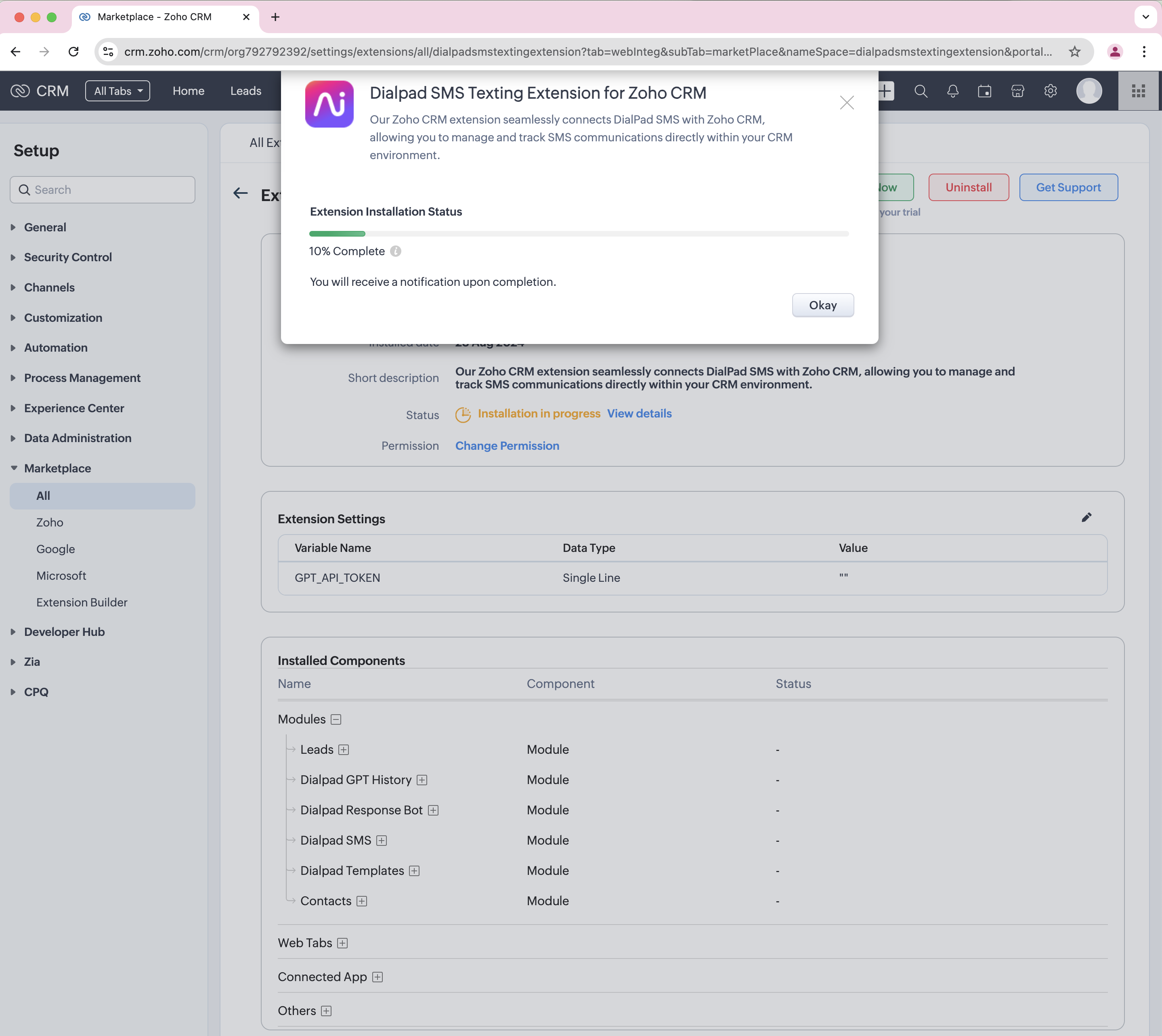Screen dimensions: 1162x1036
Task: Expand Security Control section
Action: click(x=68, y=257)
